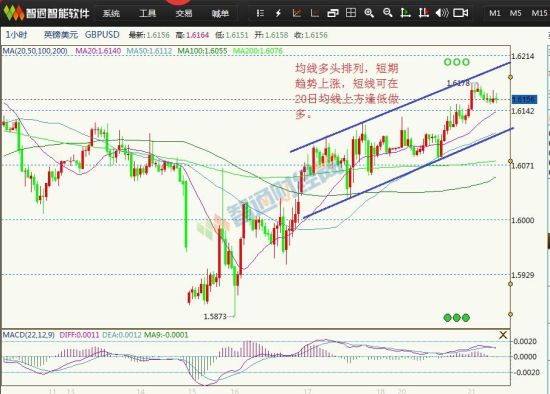Click the 1.6142 price axis value
The image size is (550, 394).
(x=523, y=111)
